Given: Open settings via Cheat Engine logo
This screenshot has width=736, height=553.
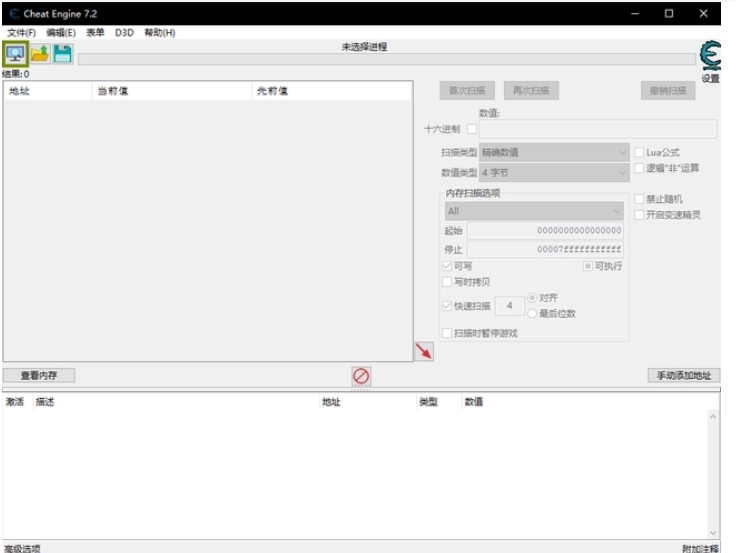Looking at the screenshot, I should click(x=710, y=55).
